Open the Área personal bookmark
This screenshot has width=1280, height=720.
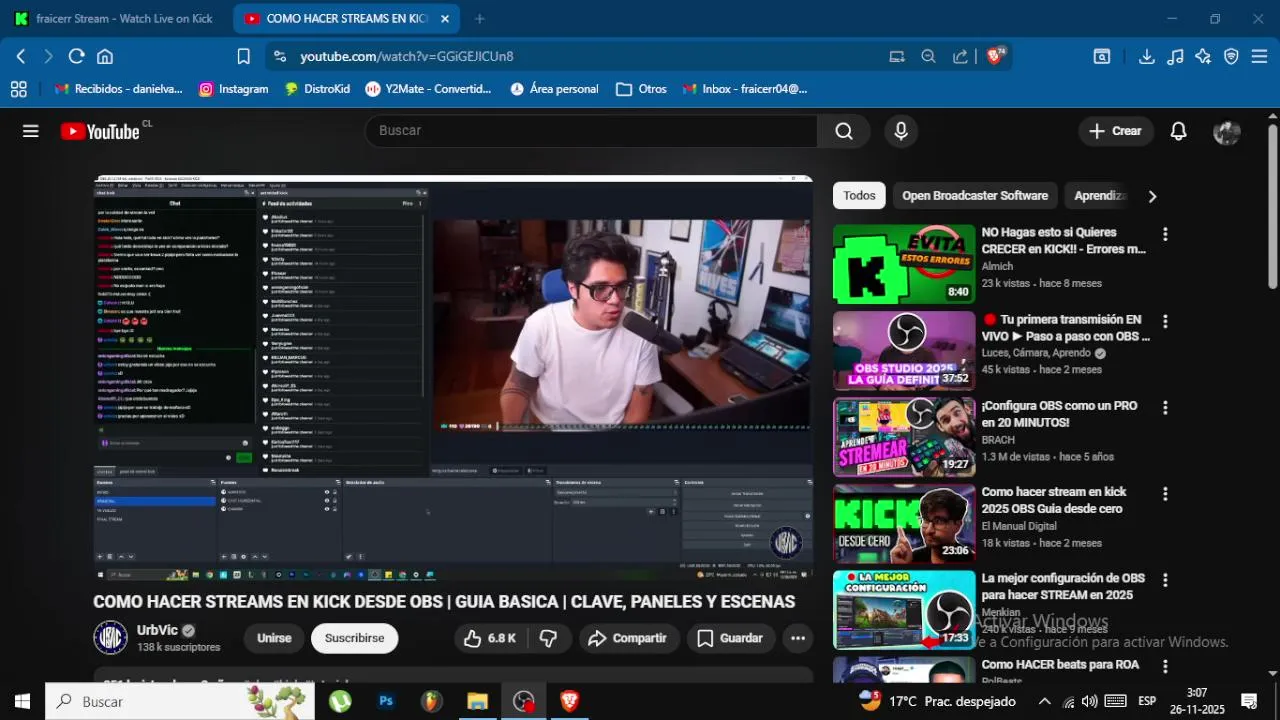click(x=554, y=89)
